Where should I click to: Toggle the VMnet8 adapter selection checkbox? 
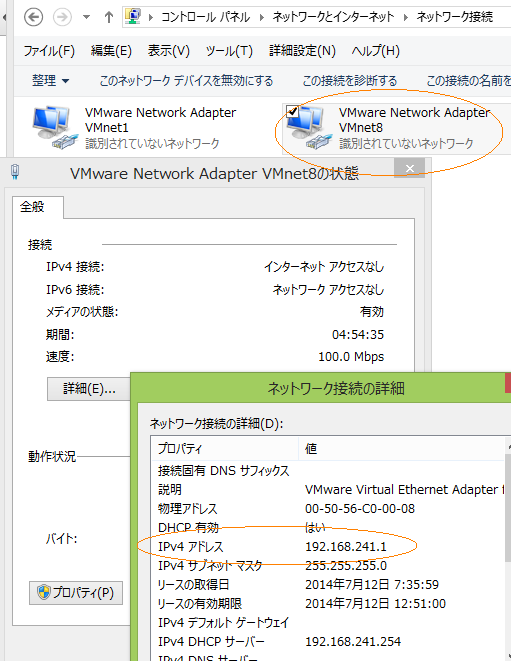(292, 111)
